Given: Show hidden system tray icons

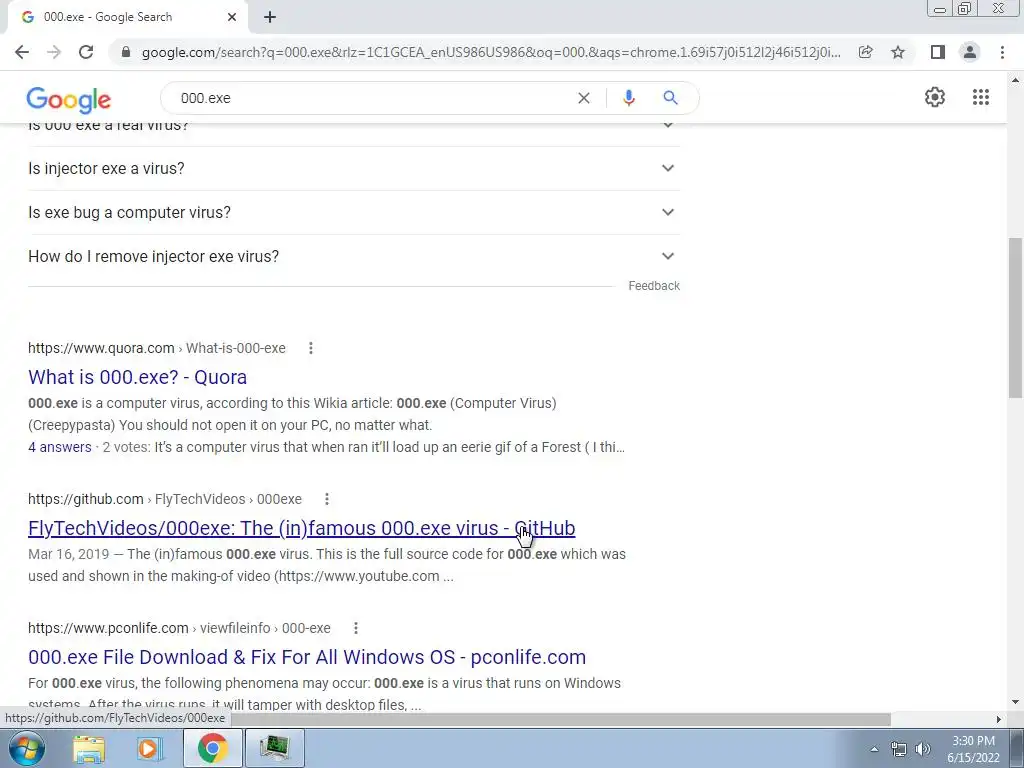Looking at the screenshot, I should [x=874, y=749].
